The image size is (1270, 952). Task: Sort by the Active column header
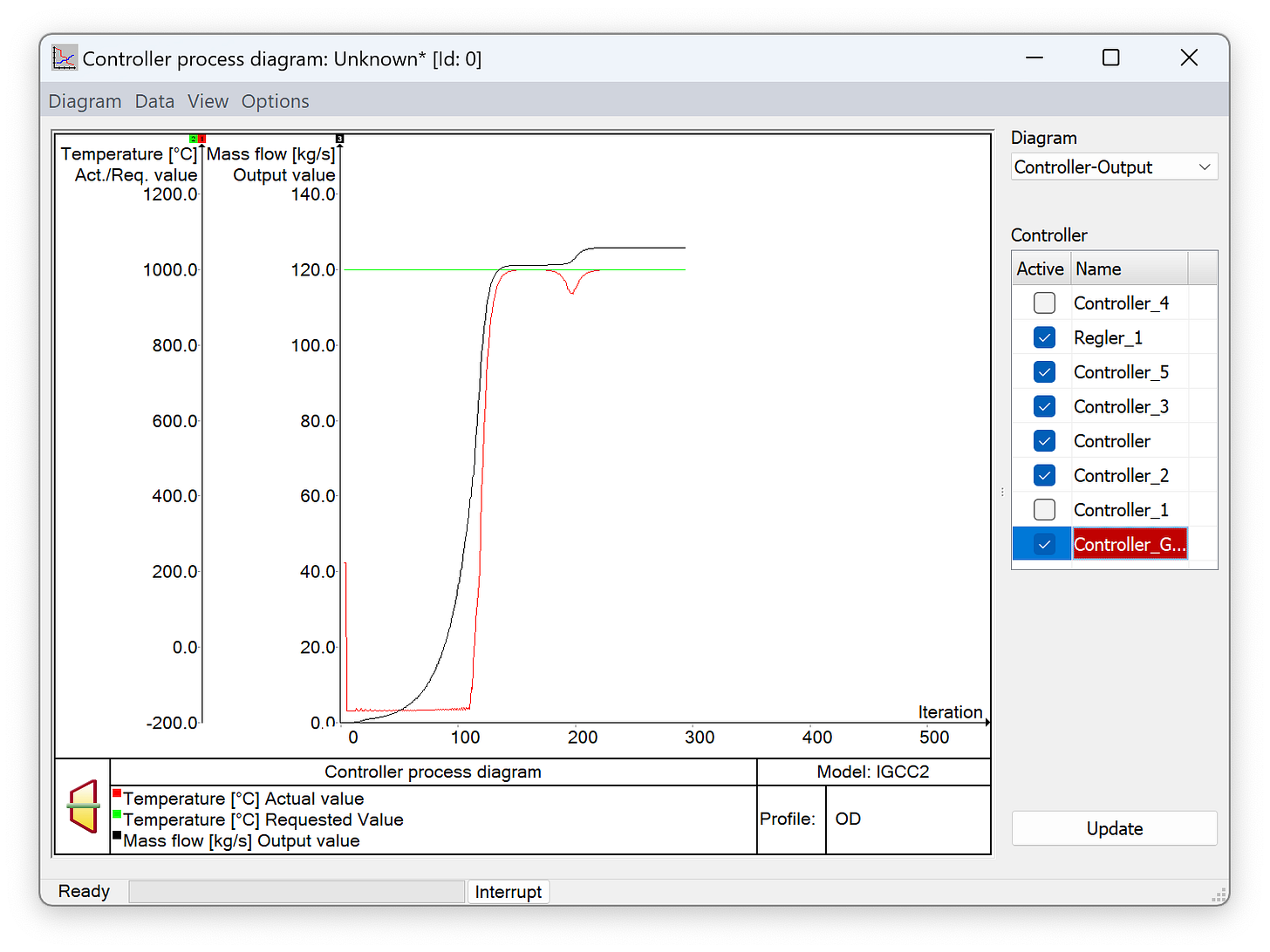(x=1041, y=269)
